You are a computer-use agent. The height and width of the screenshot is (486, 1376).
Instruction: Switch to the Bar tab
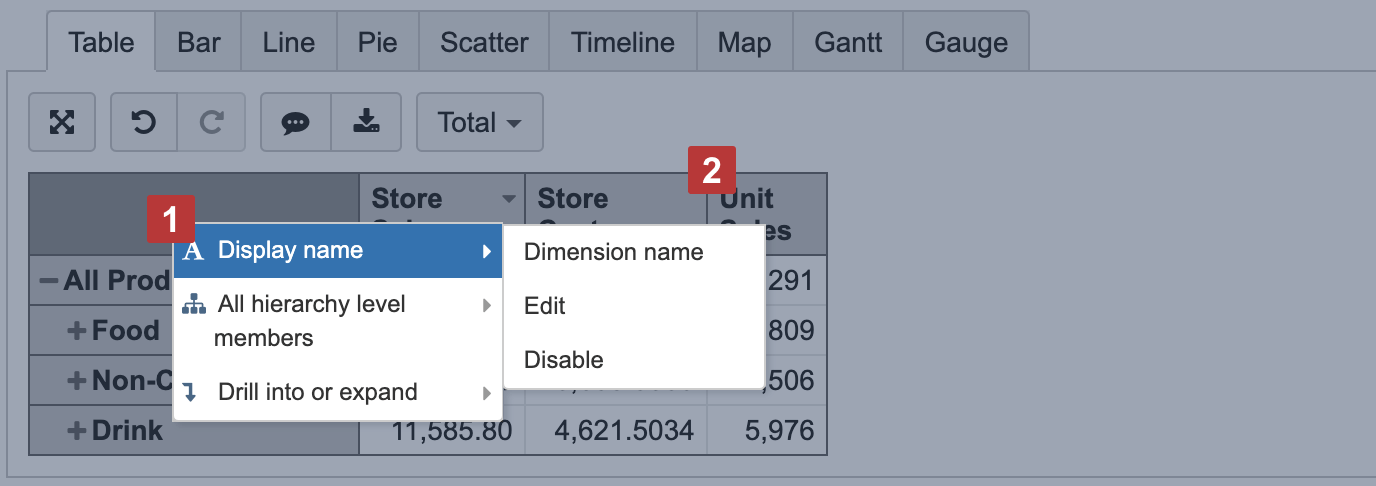pyautogui.click(x=199, y=43)
